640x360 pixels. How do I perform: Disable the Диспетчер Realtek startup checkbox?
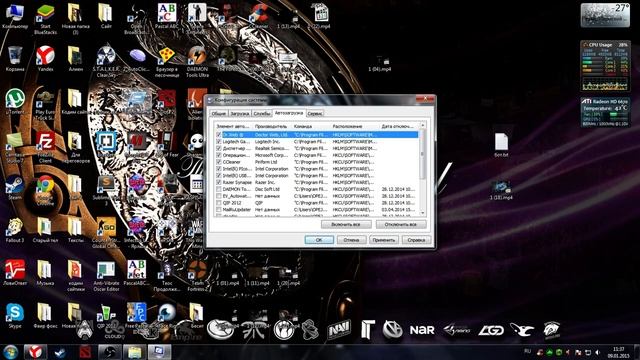click(x=219, y=148)
